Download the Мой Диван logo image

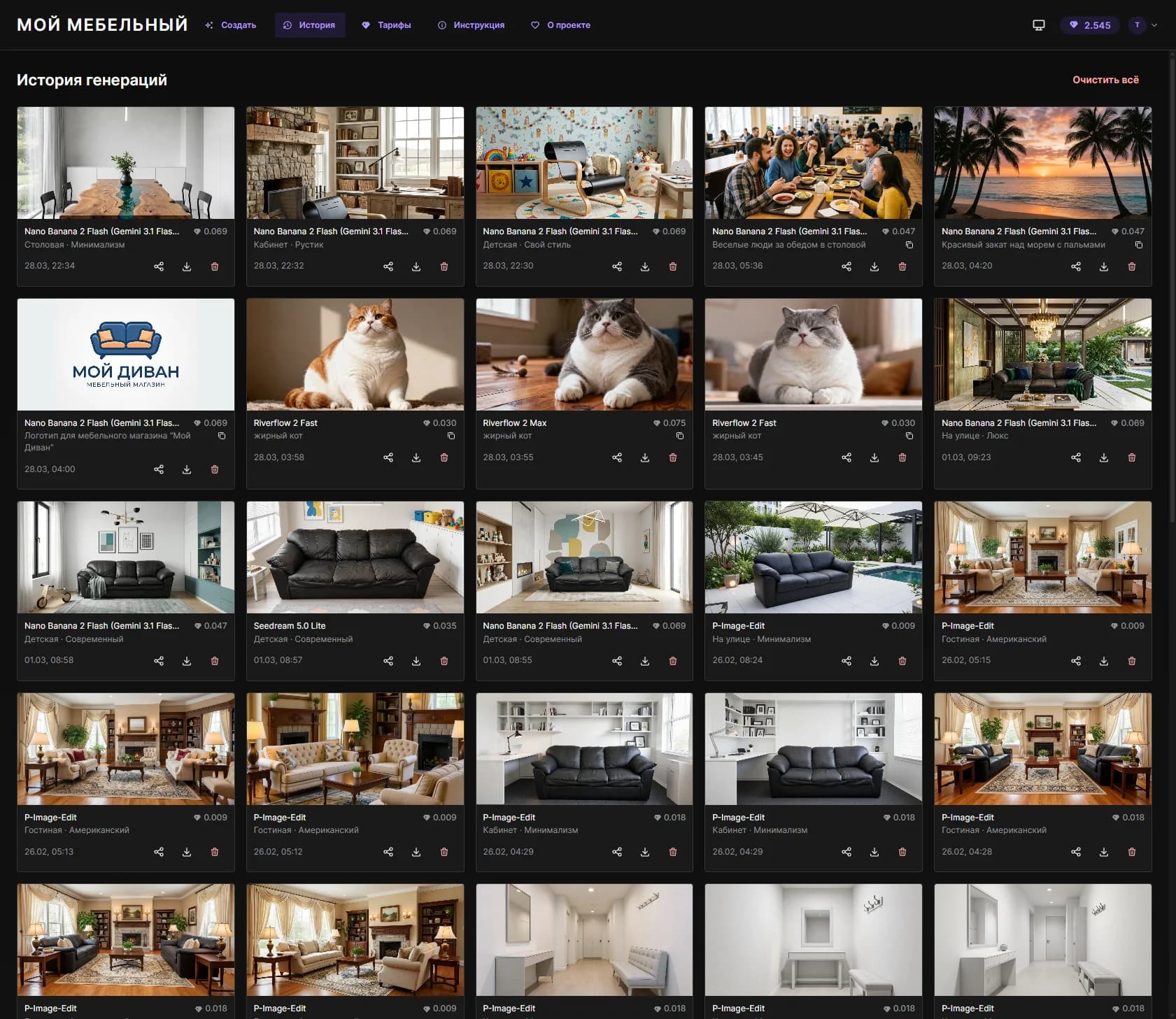coord(187,469)
